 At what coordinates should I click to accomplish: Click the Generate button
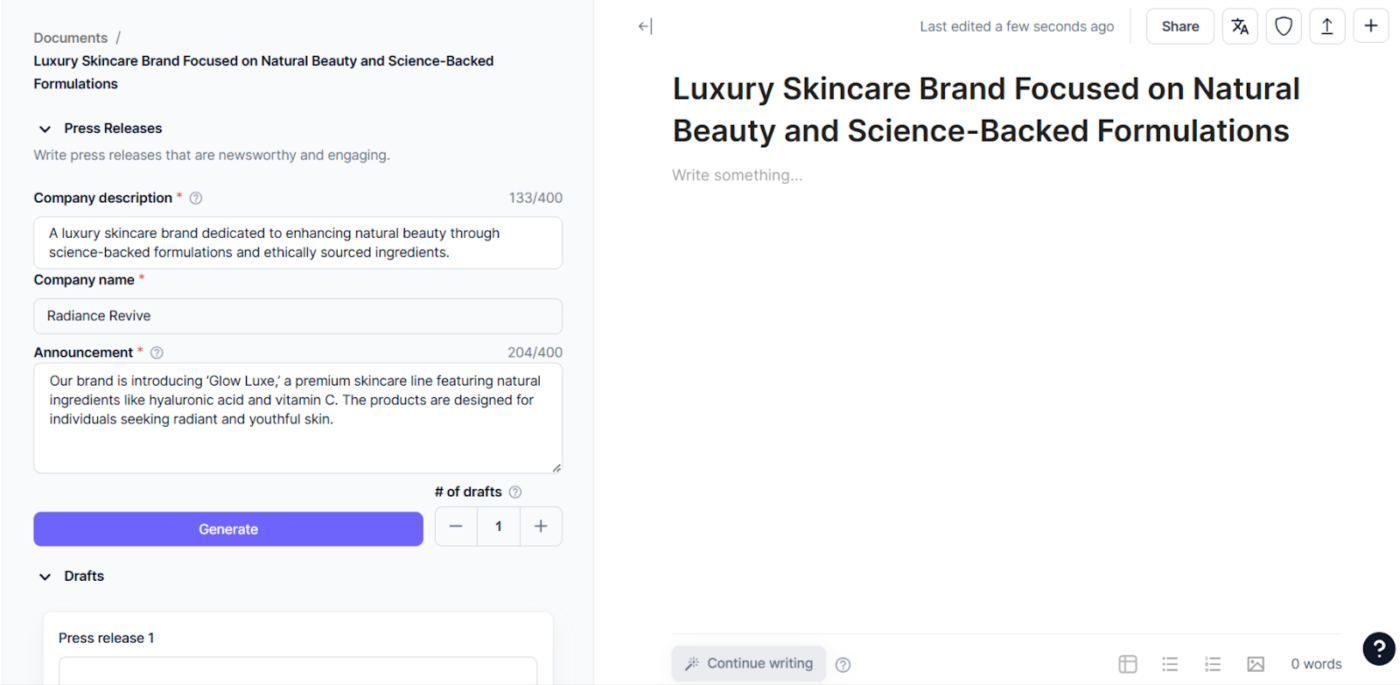point(228,529)
